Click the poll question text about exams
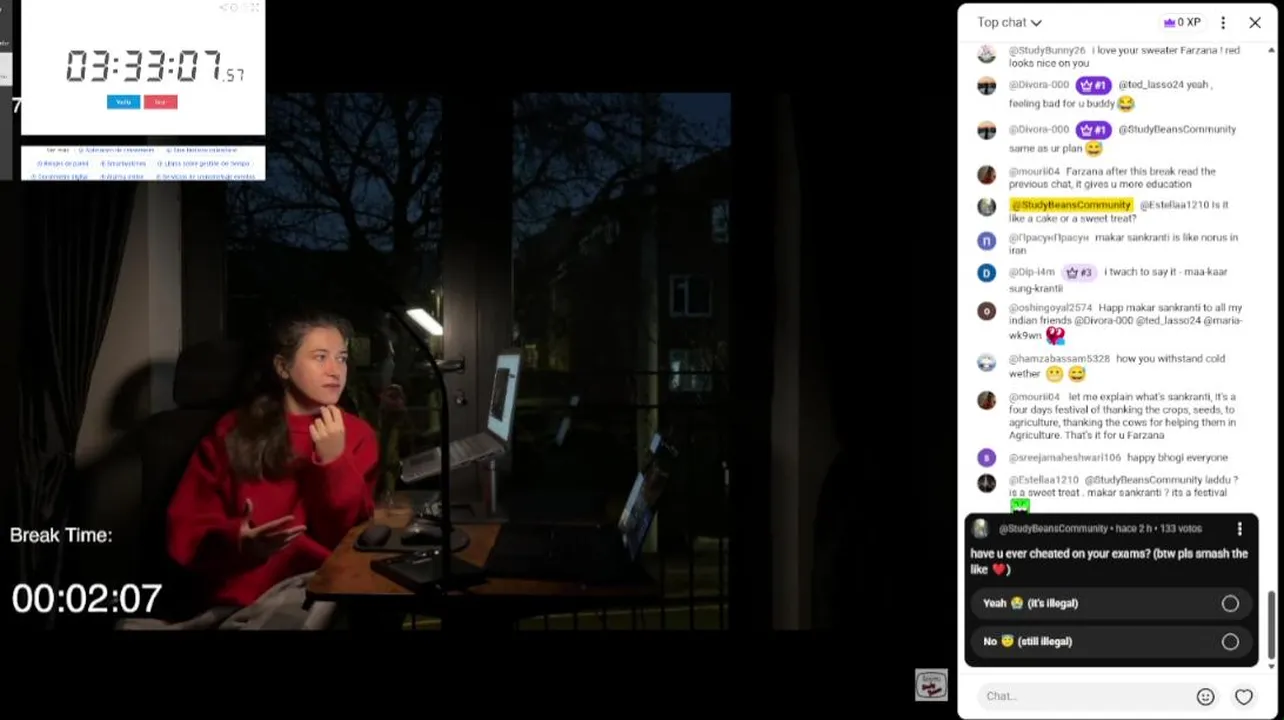Screen dimensions: 1284x720 coord(1109,562)
